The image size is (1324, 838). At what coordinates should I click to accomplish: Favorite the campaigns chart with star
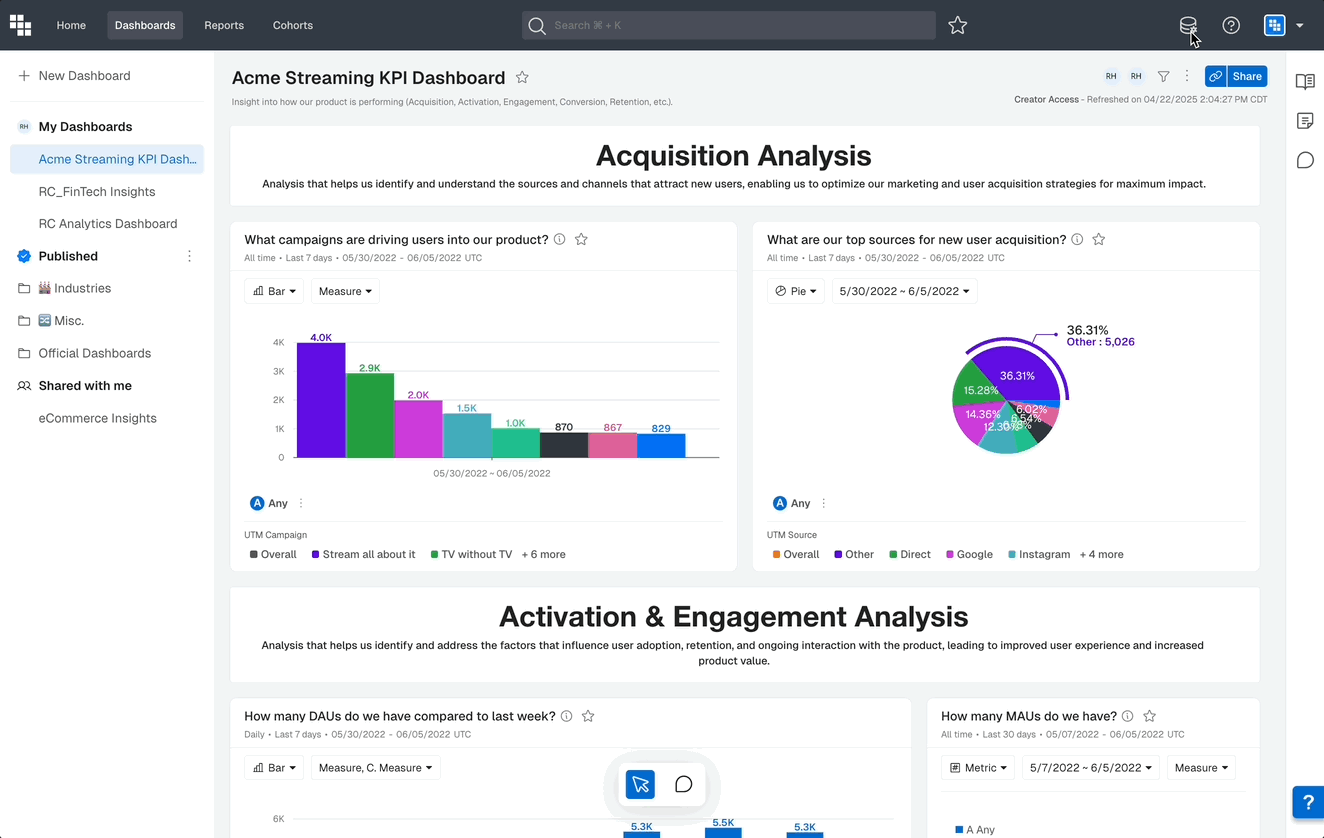[581, 239]
